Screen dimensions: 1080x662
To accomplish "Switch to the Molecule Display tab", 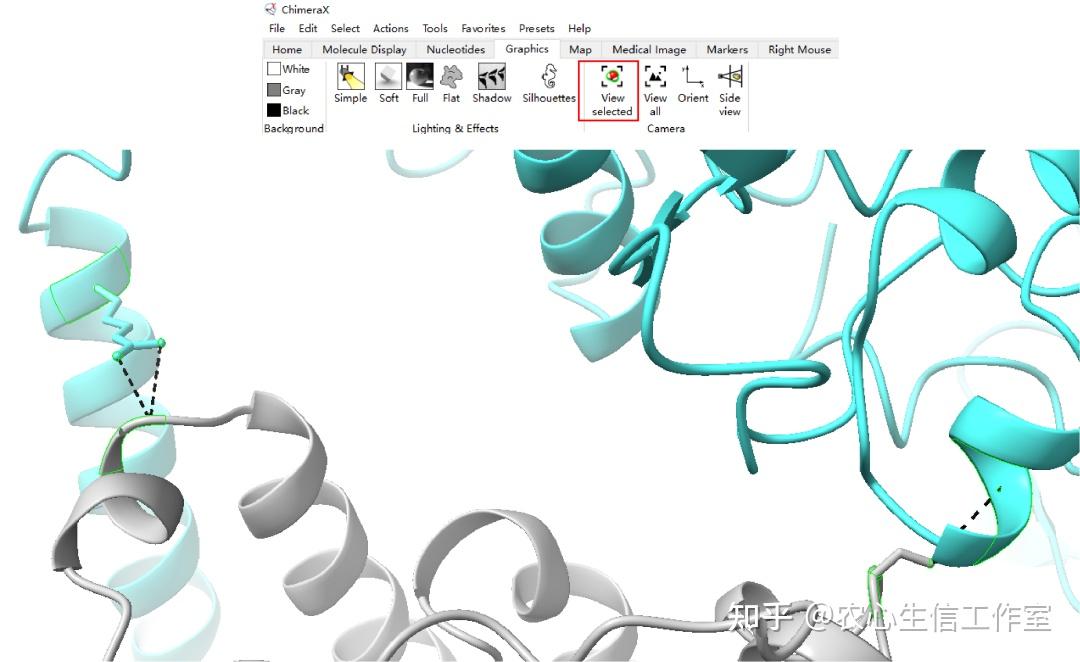I will click(364, 50).
